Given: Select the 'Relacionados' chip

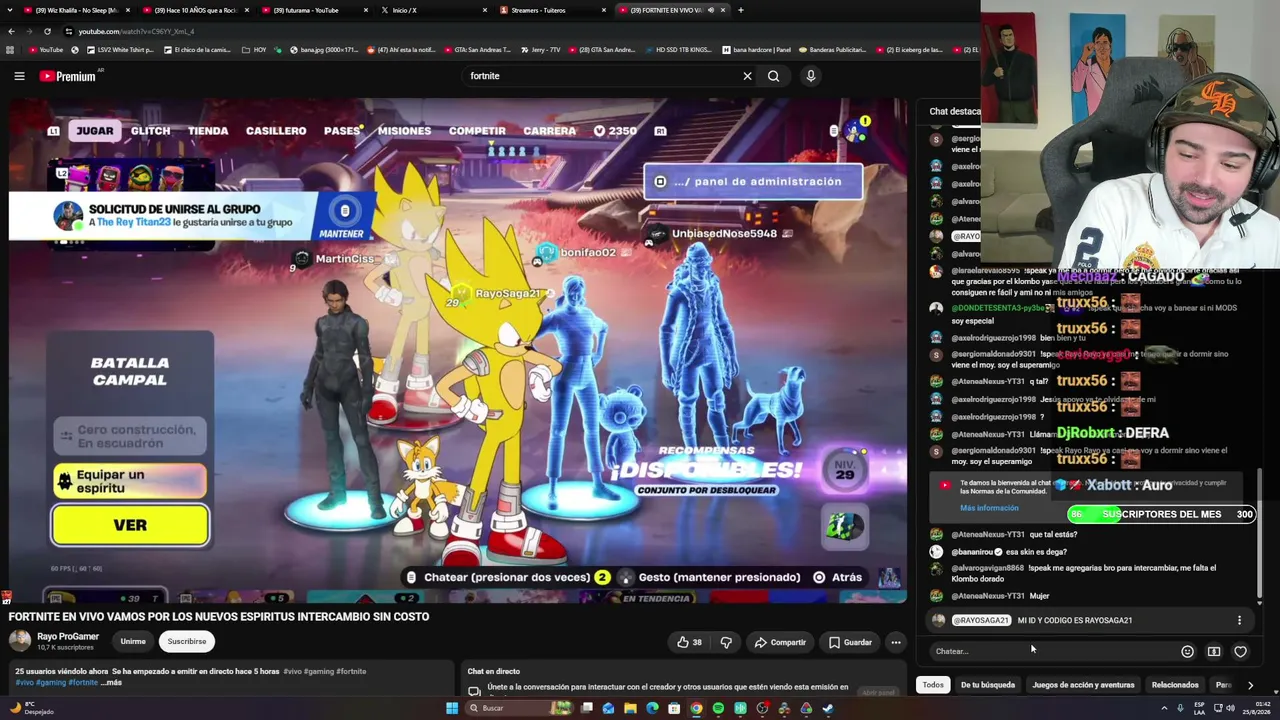Looking at the screenshot, I should (1175, 685).
